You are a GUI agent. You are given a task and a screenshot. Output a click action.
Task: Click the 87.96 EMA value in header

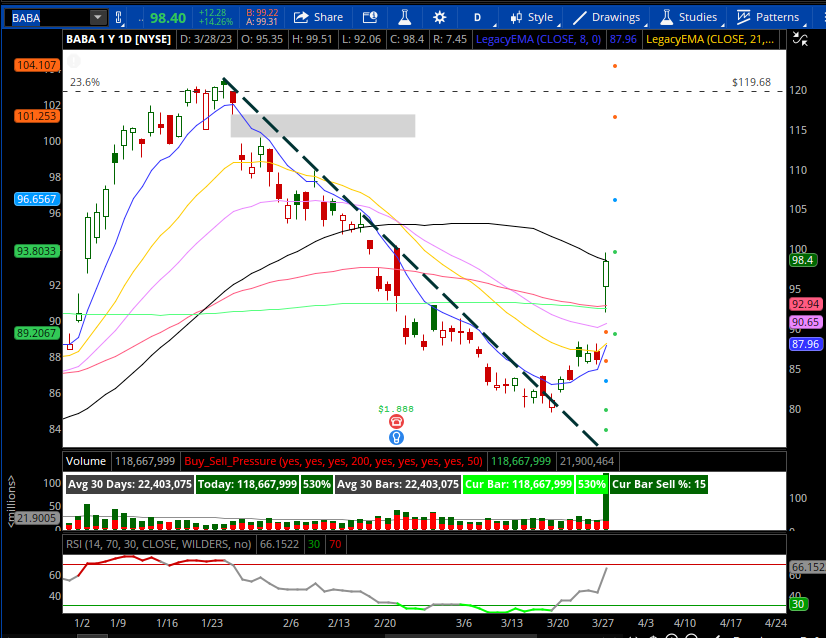coord(623,39)
